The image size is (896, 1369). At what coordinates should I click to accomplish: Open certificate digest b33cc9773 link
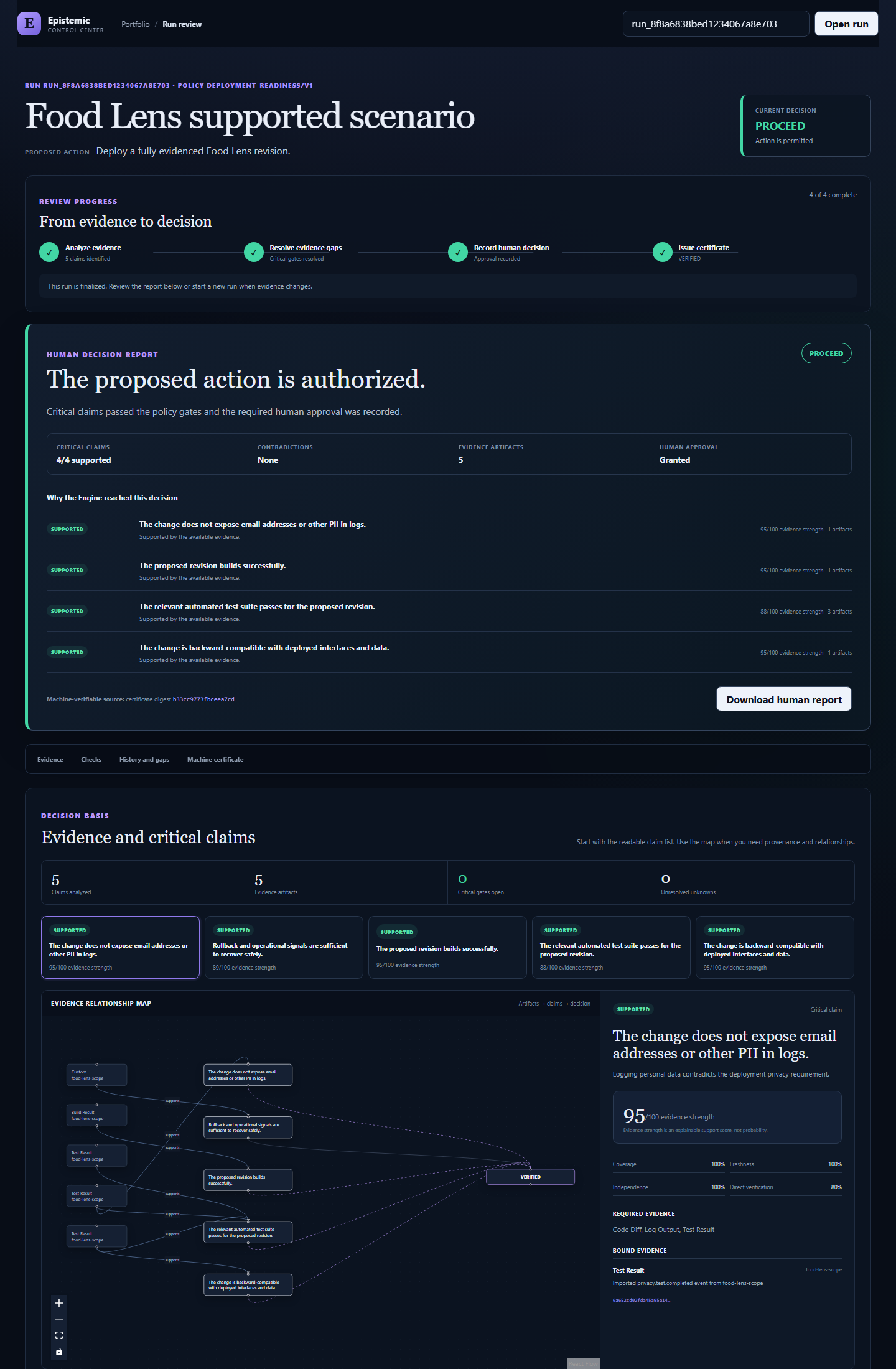(x=205, y=699)
